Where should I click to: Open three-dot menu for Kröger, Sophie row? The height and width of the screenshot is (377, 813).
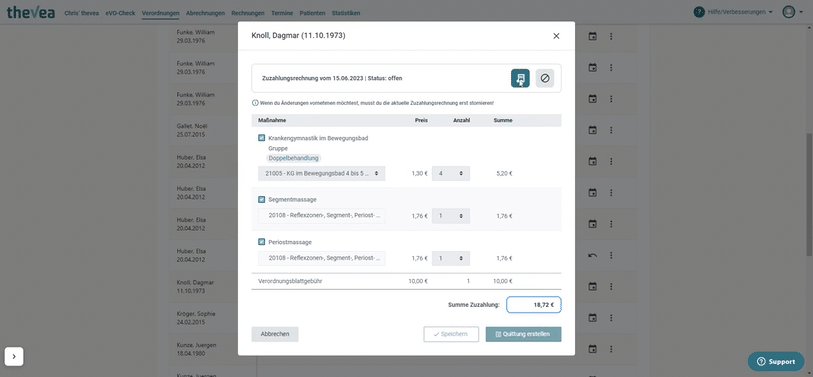[x=611, y=317]
